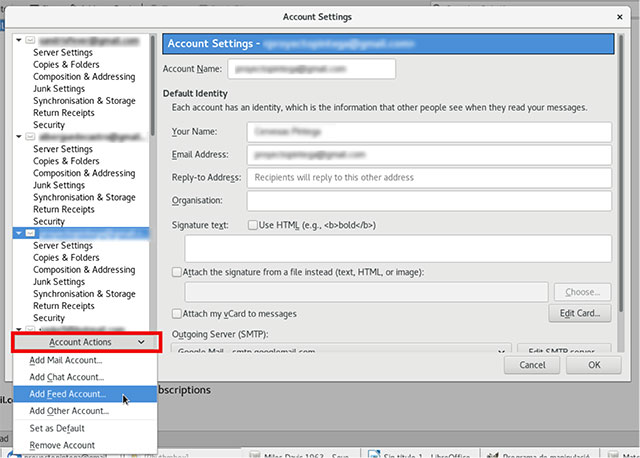
Task: Switch to the Sin título 1 LibreOffice taskbar window
Action: point(420,455)
